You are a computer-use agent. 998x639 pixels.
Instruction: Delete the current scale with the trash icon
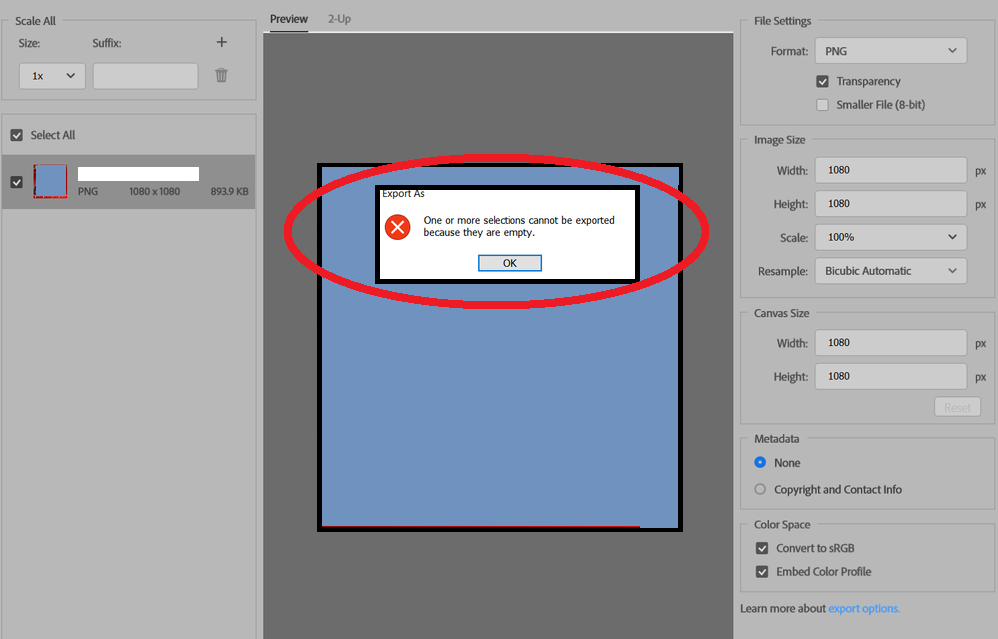click(x=221, y=74)
